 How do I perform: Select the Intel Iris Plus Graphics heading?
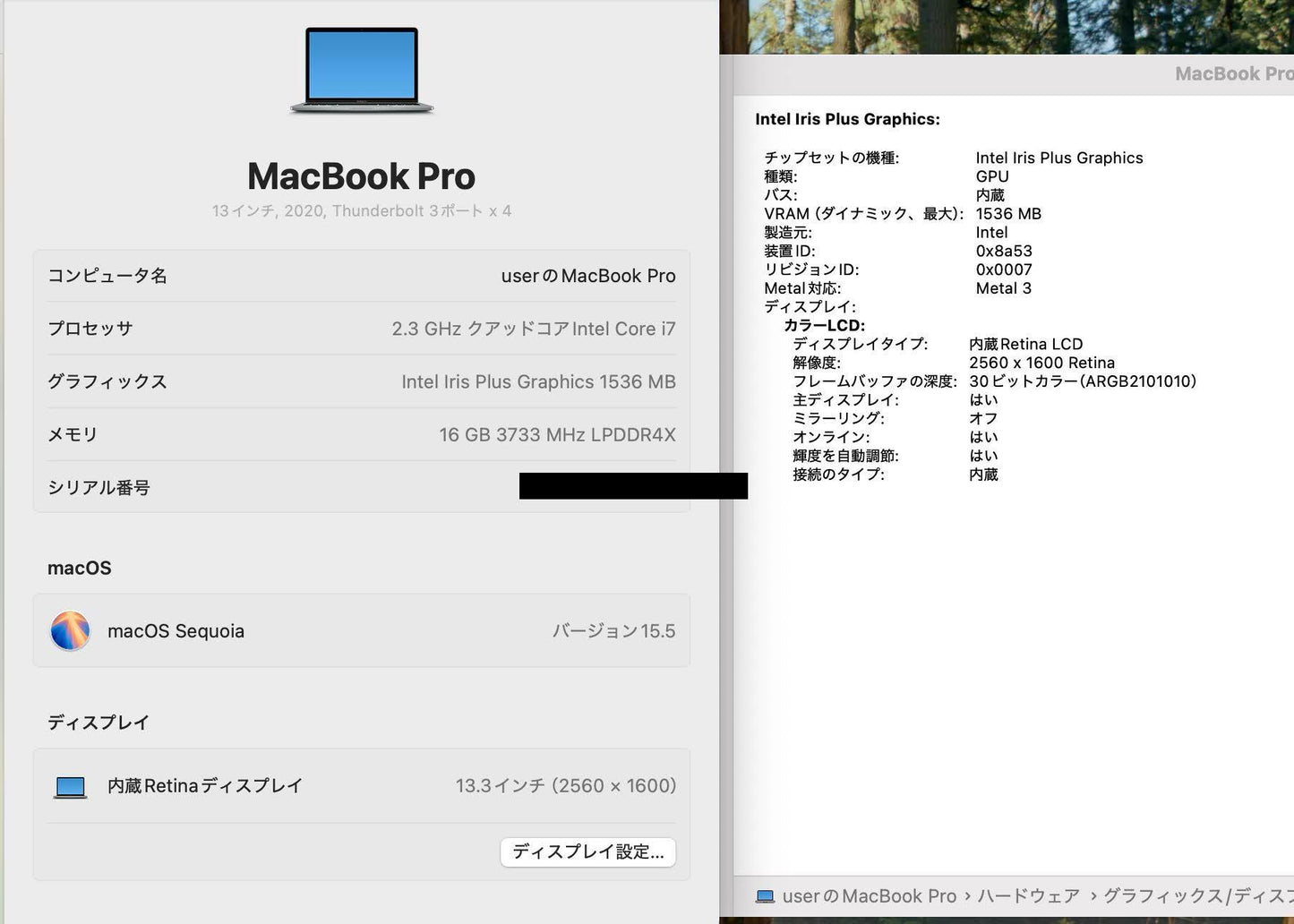tap(847, 118)
